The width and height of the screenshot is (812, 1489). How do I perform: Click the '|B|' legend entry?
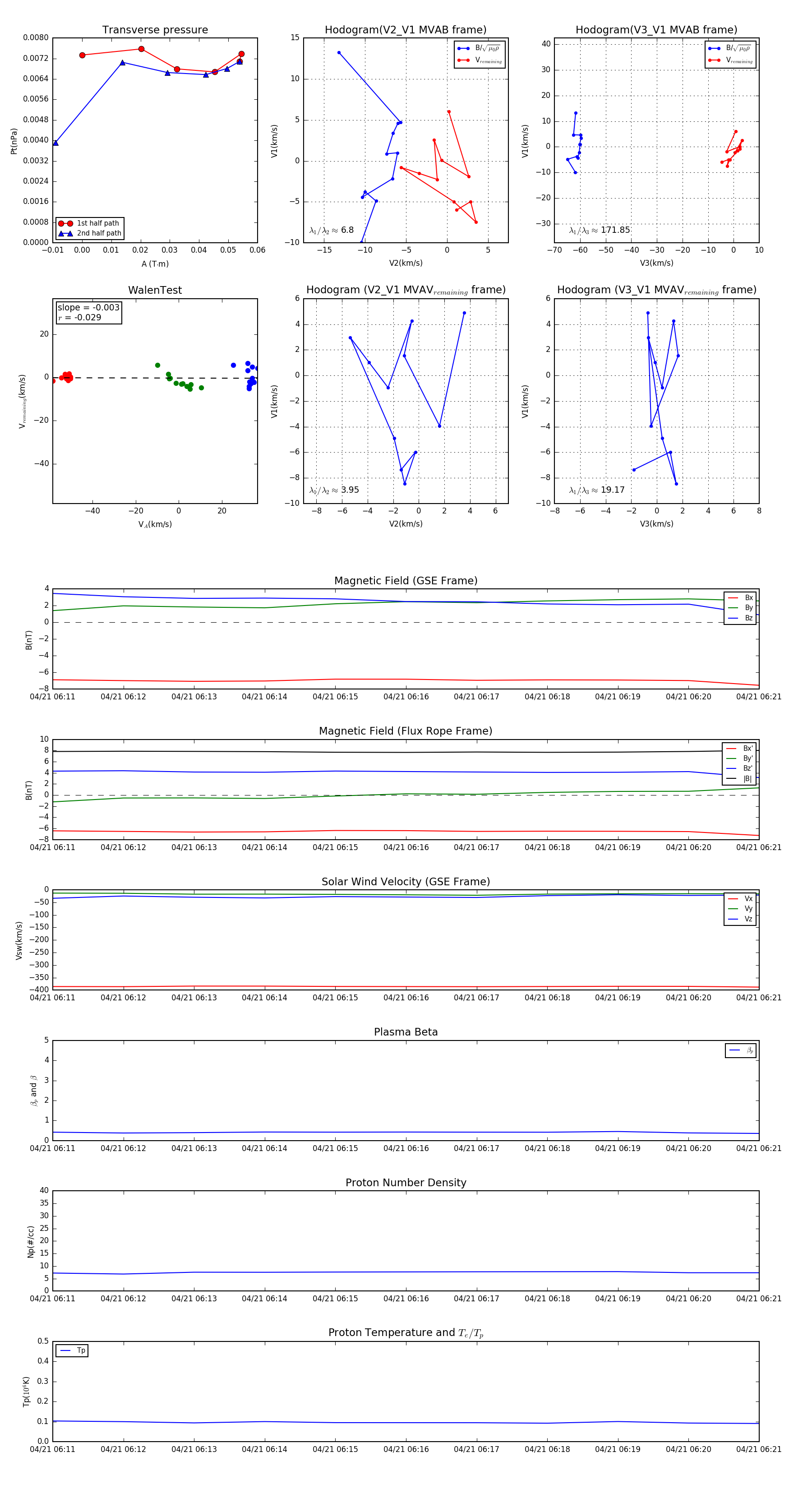pyautogui.click(x=740, y=779)
